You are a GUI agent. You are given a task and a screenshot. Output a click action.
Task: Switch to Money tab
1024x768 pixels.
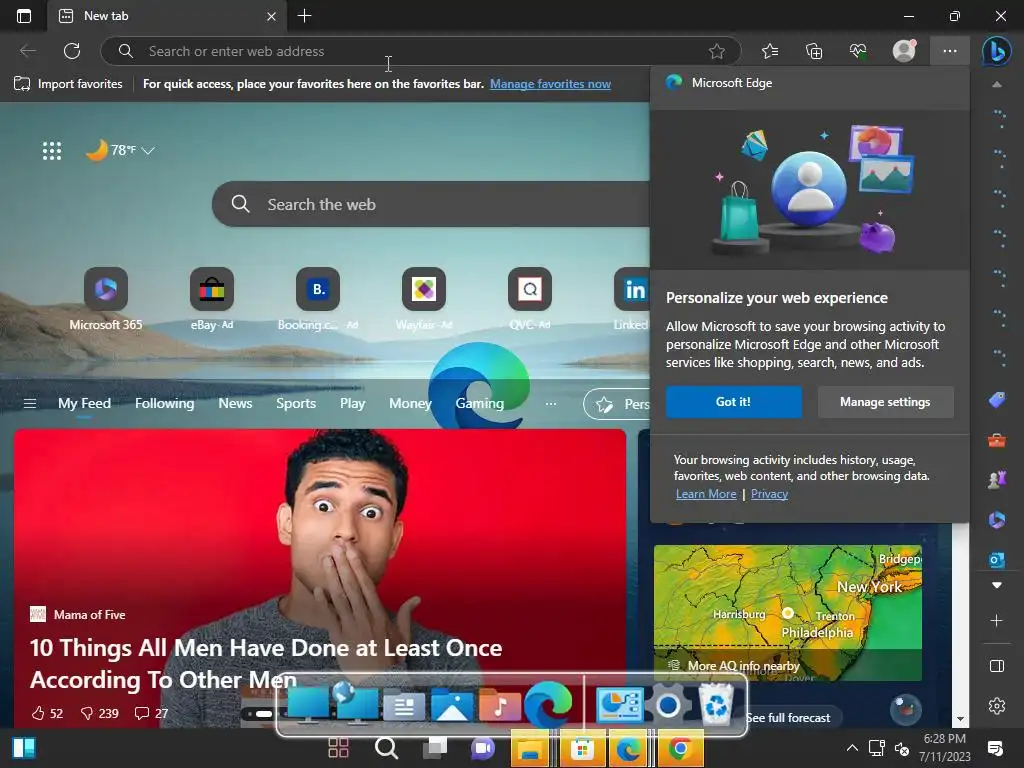coord(410,404)
